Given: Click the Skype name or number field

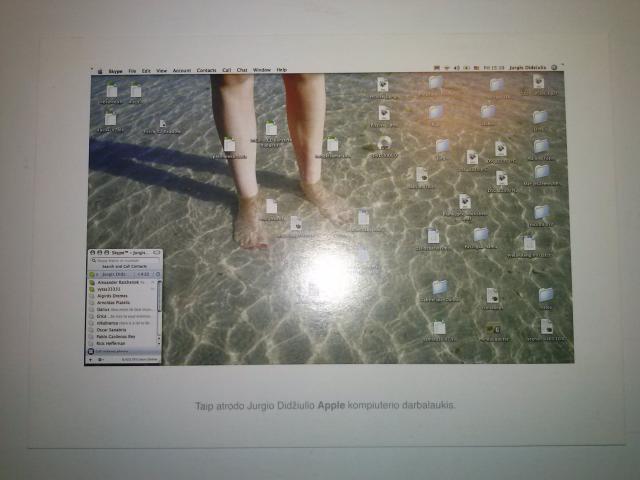Looking at the screenshot, I should coord(125,260).
